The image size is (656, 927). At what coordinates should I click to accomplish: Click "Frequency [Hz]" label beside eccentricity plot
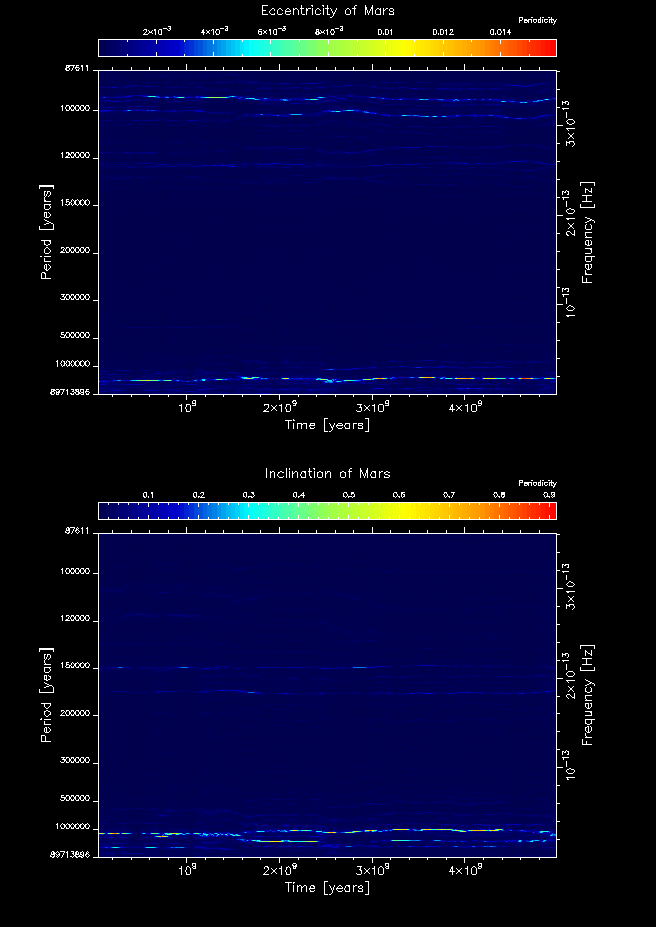pyautogui.click(x=588, y=232)
